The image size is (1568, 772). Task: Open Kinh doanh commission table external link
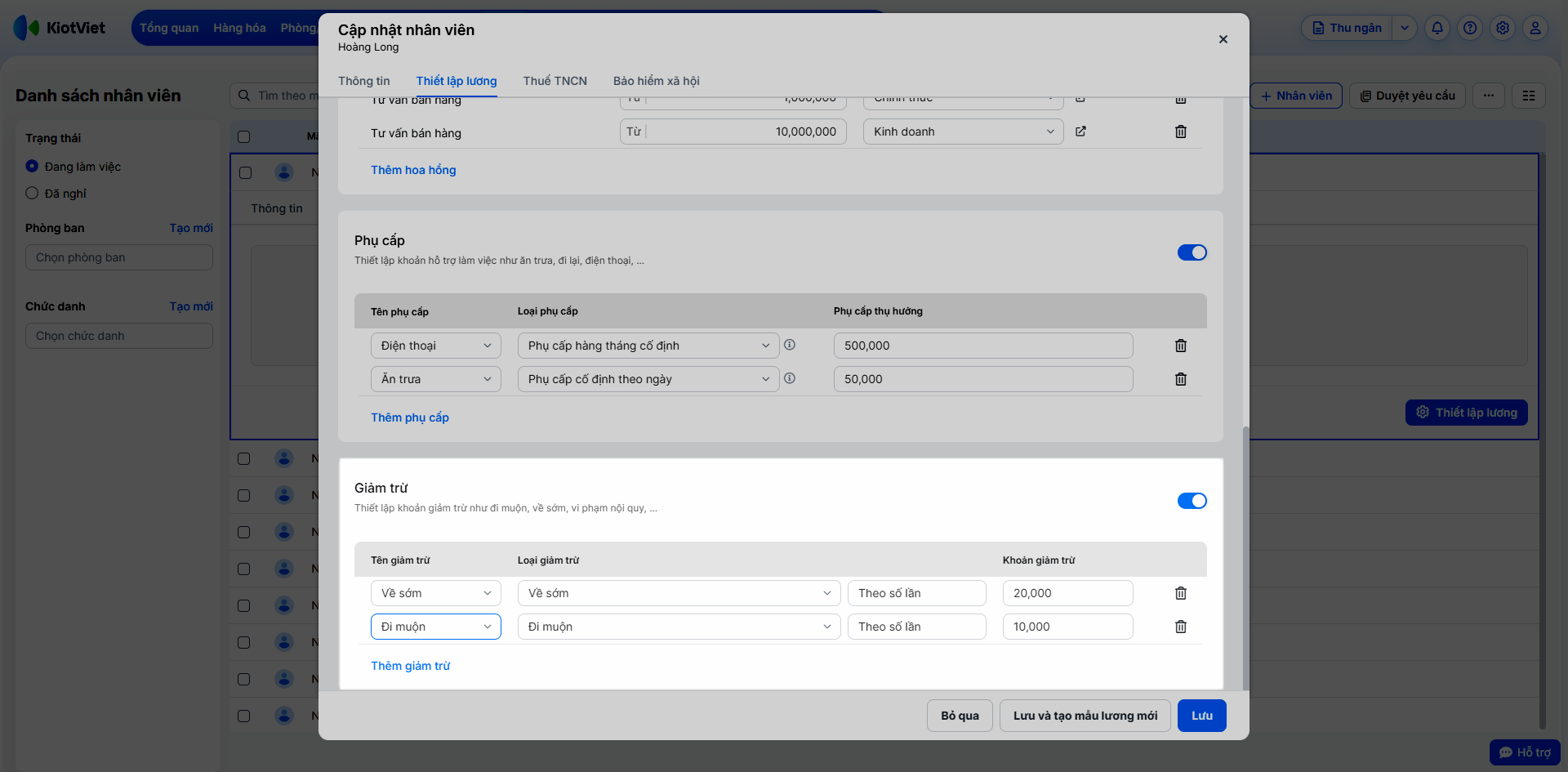[x=1080, y=132]
